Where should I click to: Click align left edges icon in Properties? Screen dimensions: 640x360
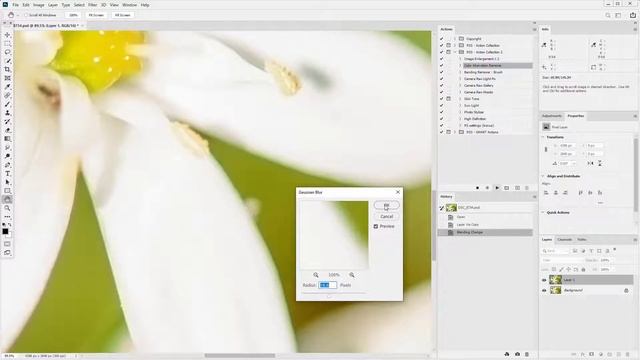[x=546, y=193]
